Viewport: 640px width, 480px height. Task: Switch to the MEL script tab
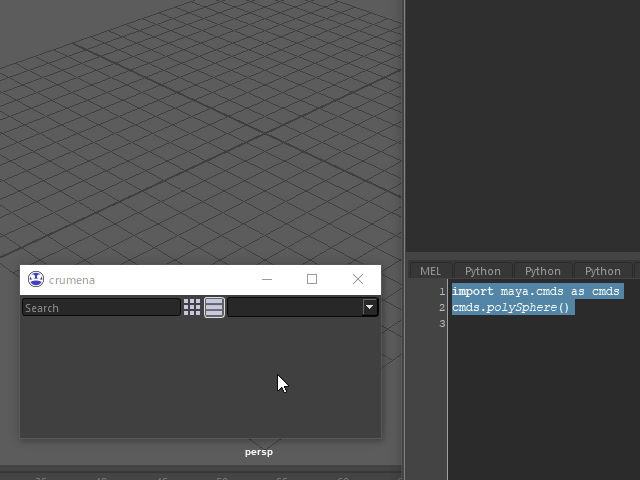431,271
